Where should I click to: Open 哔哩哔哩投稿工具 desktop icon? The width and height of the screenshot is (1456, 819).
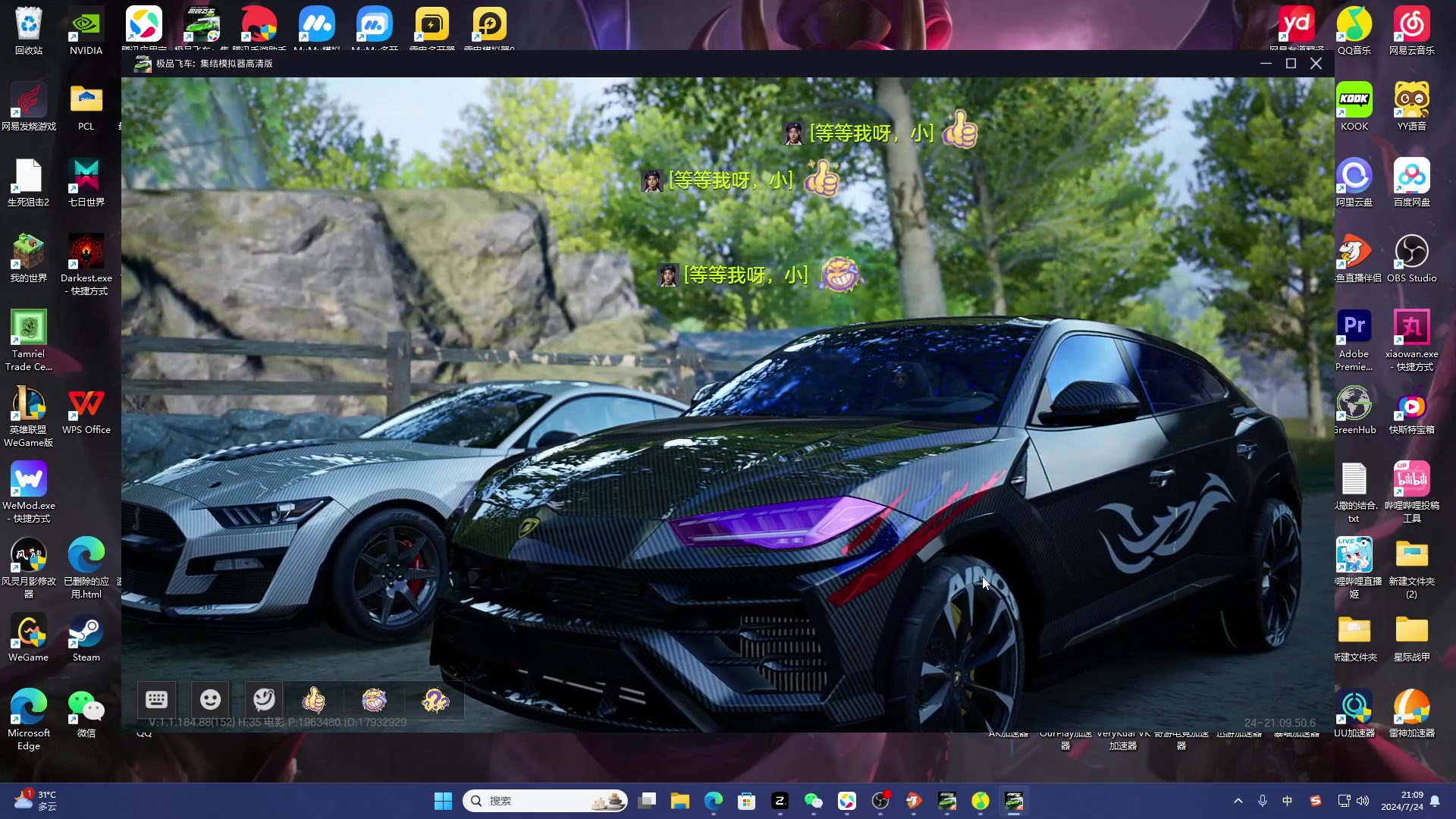pos(1412,492)
